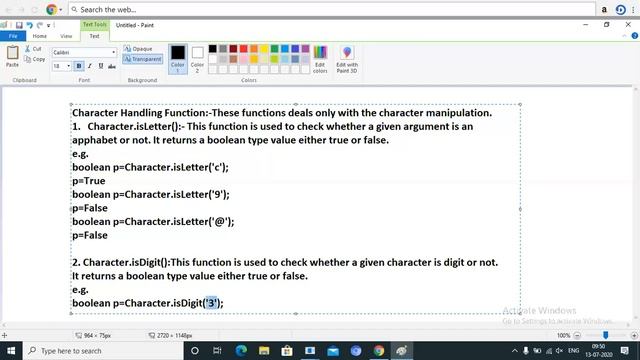Click ENG language indicator
This screenshot has width=640, height=360.
573,351
